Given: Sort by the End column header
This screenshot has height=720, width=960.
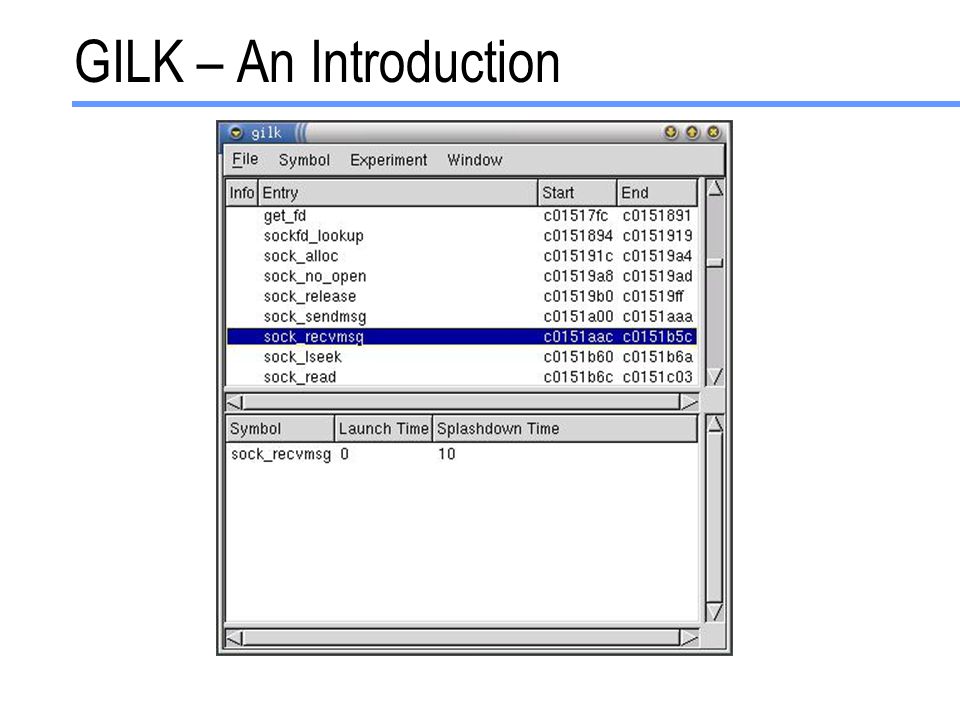Looking at the screenshot, I should click(x=657, y=193).
